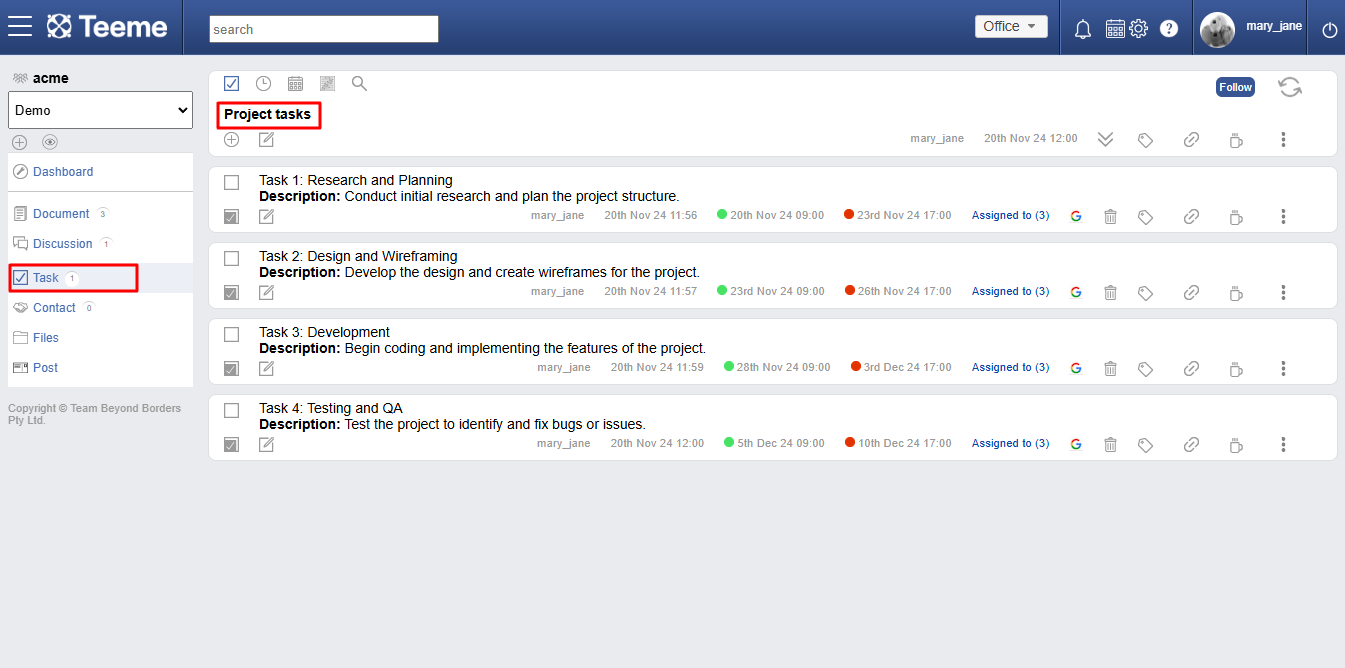Delete Task 2 with trash icon
1345x668 pixels.
(1110, 292)
